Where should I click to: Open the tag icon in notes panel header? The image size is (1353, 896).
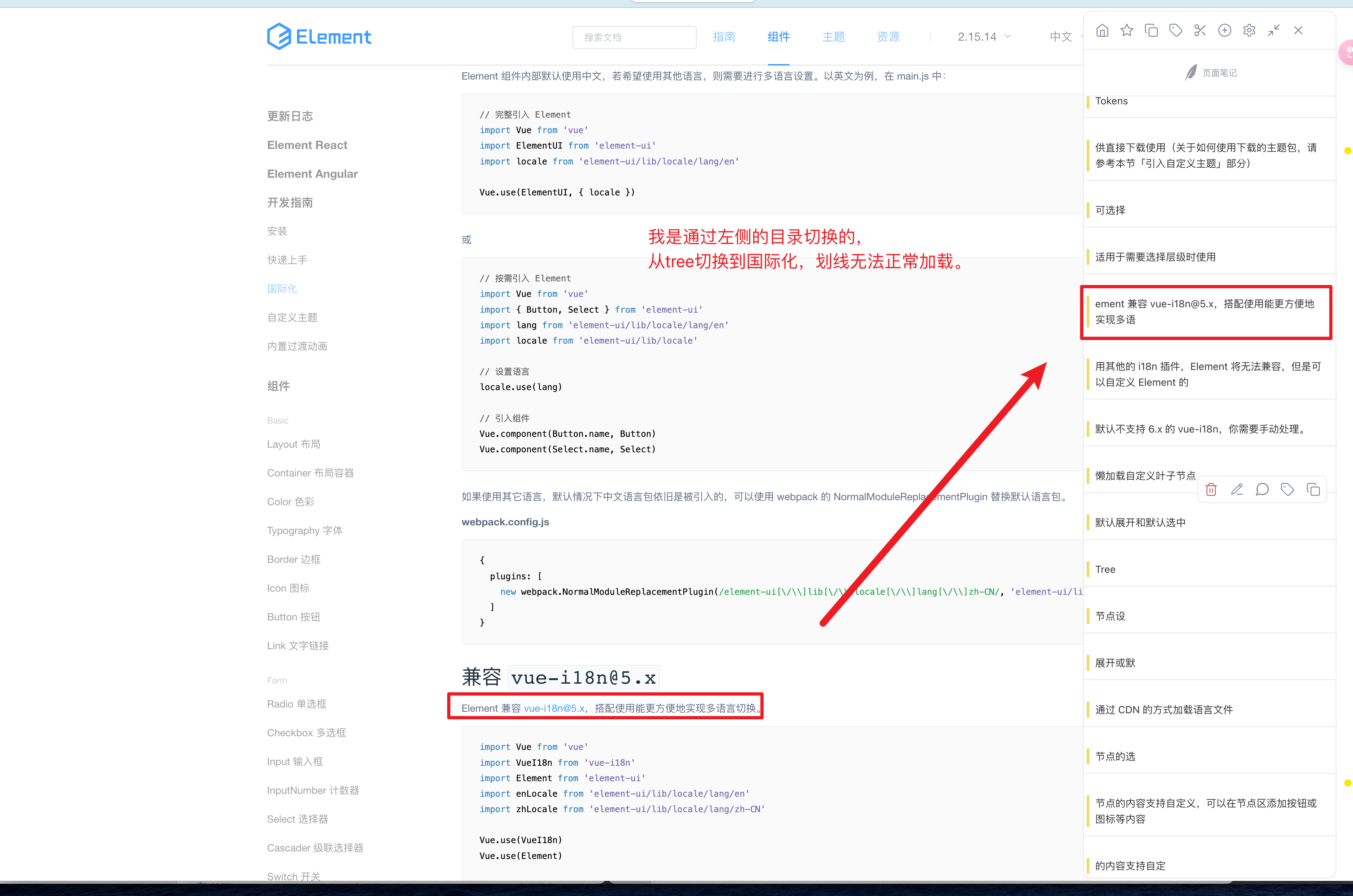coord(1176,30)
